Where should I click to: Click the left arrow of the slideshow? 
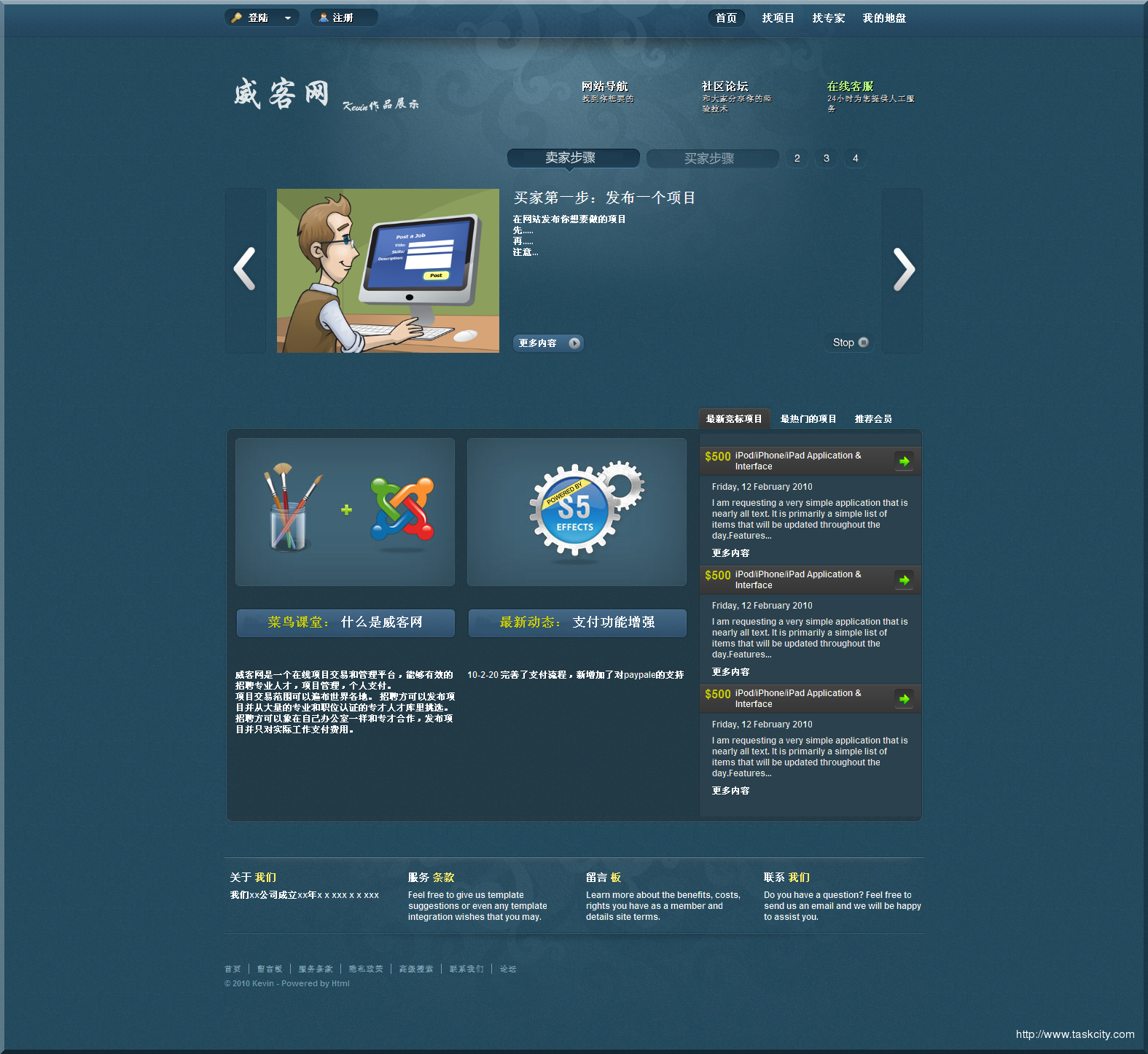click(x=245, y=270)
